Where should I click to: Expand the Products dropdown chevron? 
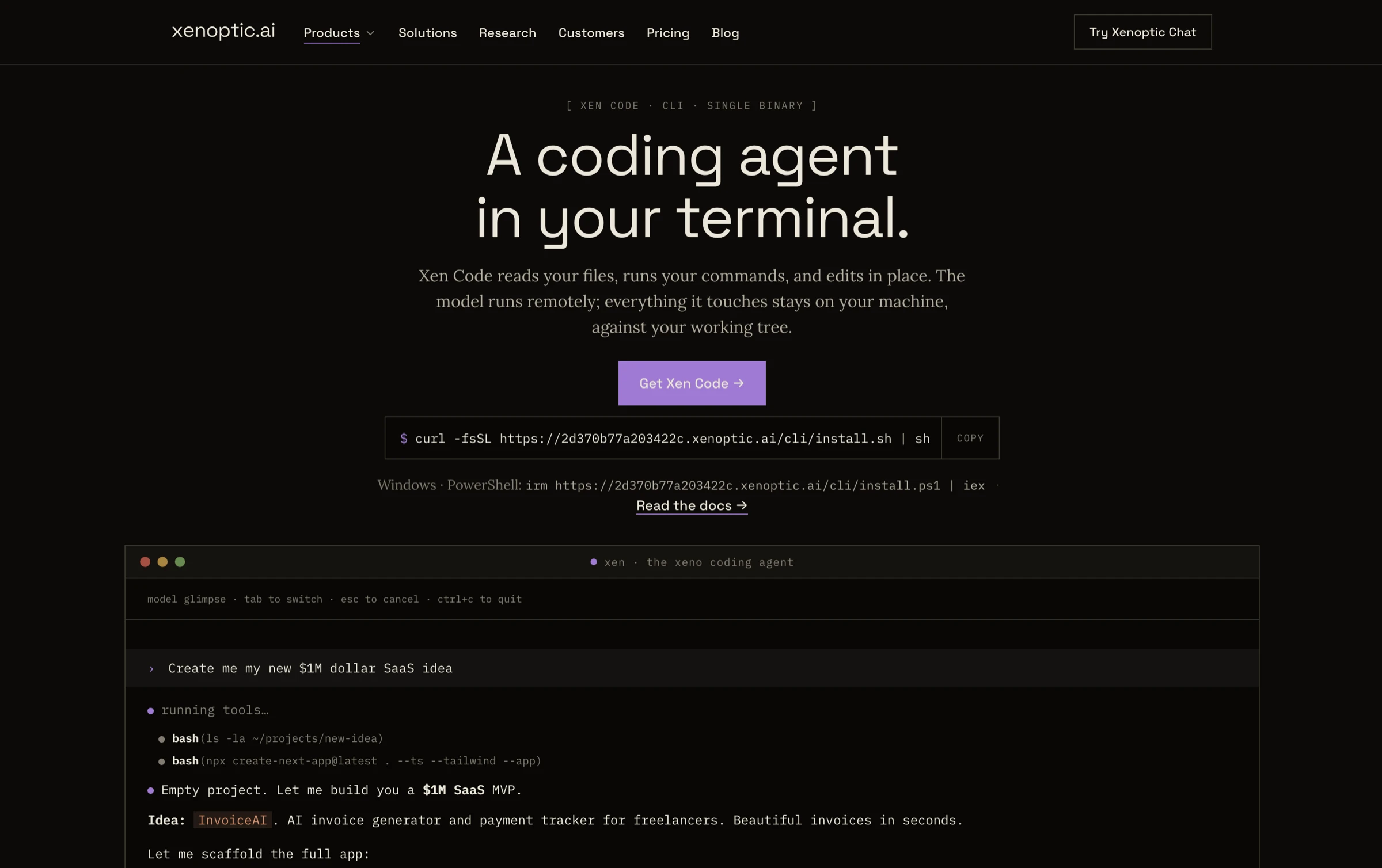point(371,33)
